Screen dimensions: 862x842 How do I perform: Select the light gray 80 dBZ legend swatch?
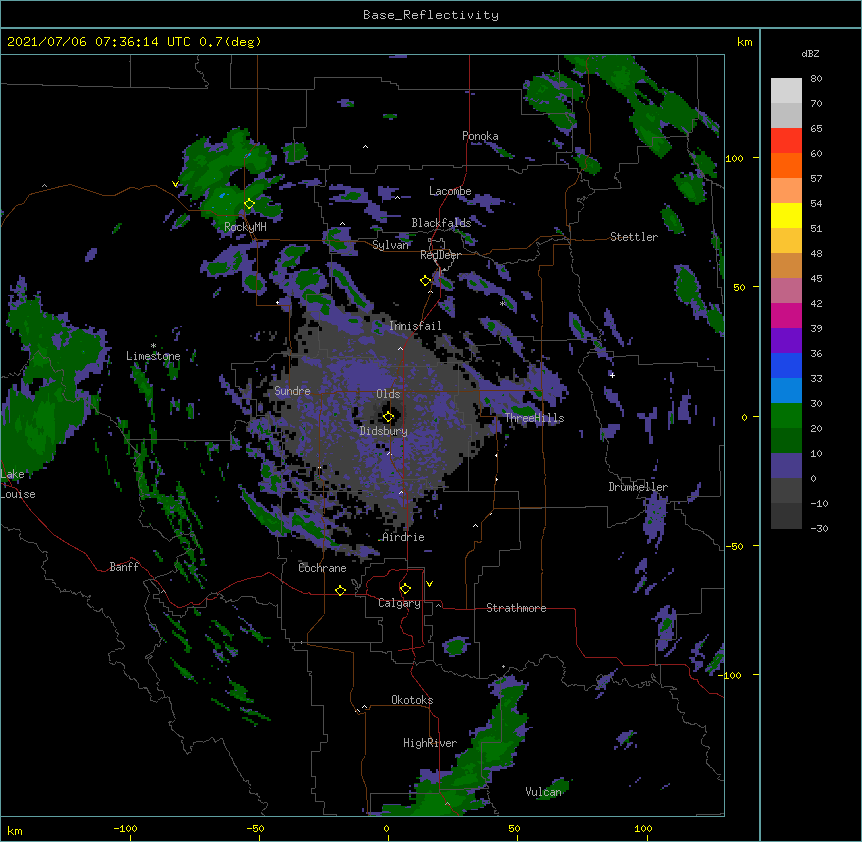[x=786, y=90]
